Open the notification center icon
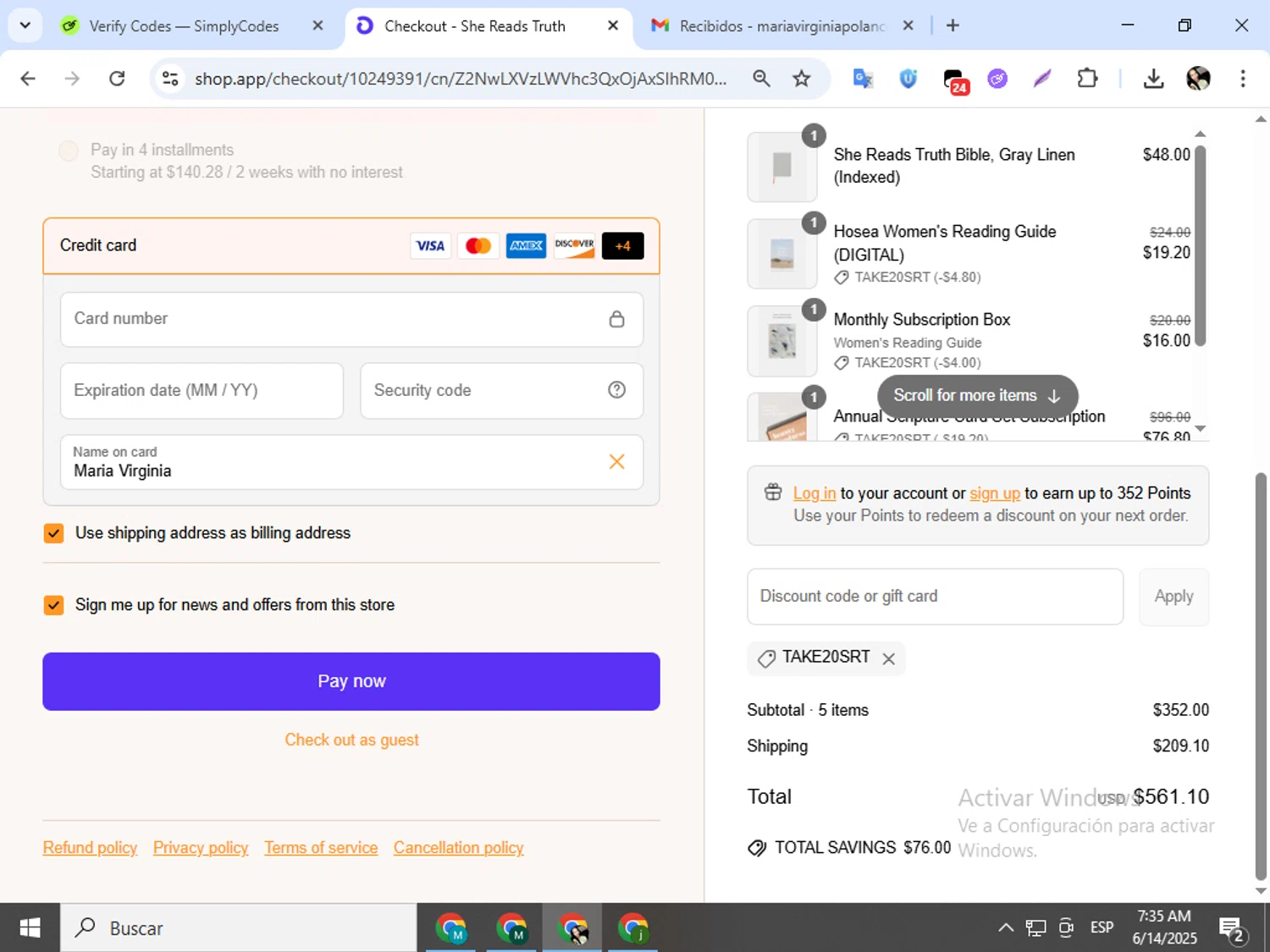This screenshot has height=952, width=1270. pos(1231,929)
